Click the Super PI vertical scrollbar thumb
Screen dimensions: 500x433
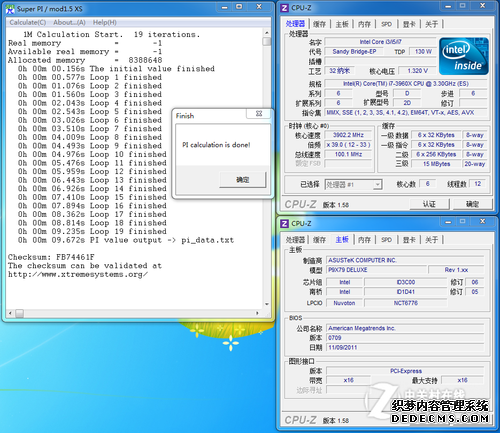[267, 41]
